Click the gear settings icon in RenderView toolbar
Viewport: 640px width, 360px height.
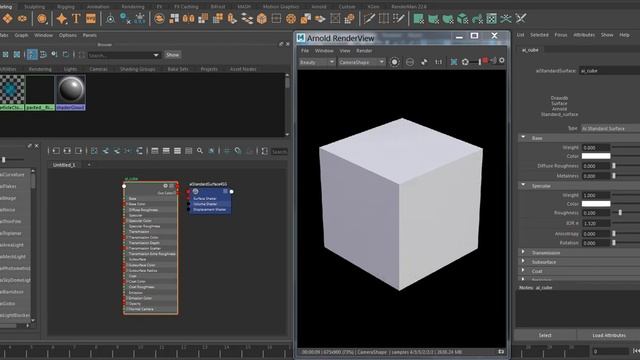point(502,61)
